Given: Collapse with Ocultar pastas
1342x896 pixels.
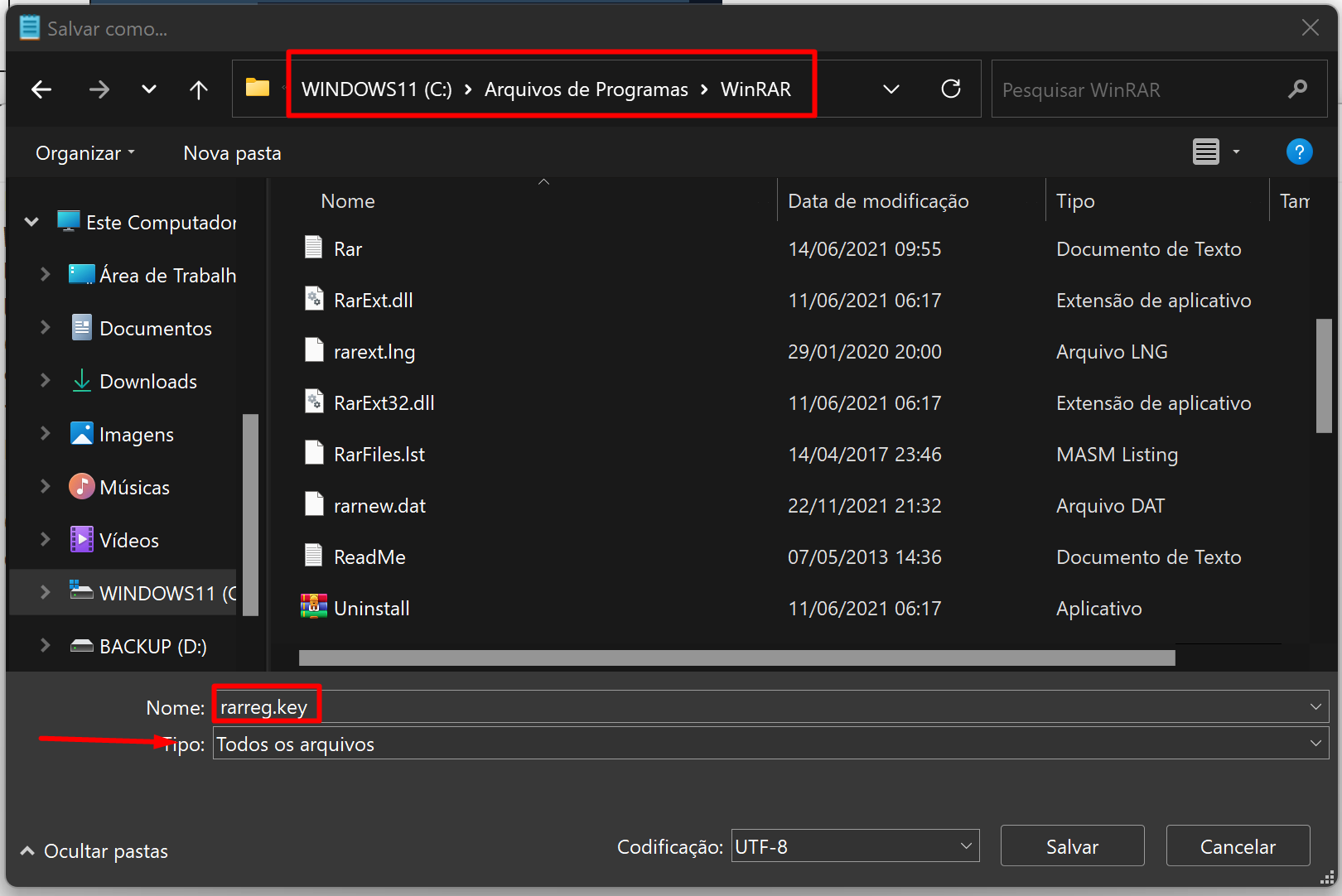Looking at the screenshot, I should pos(94,851).
